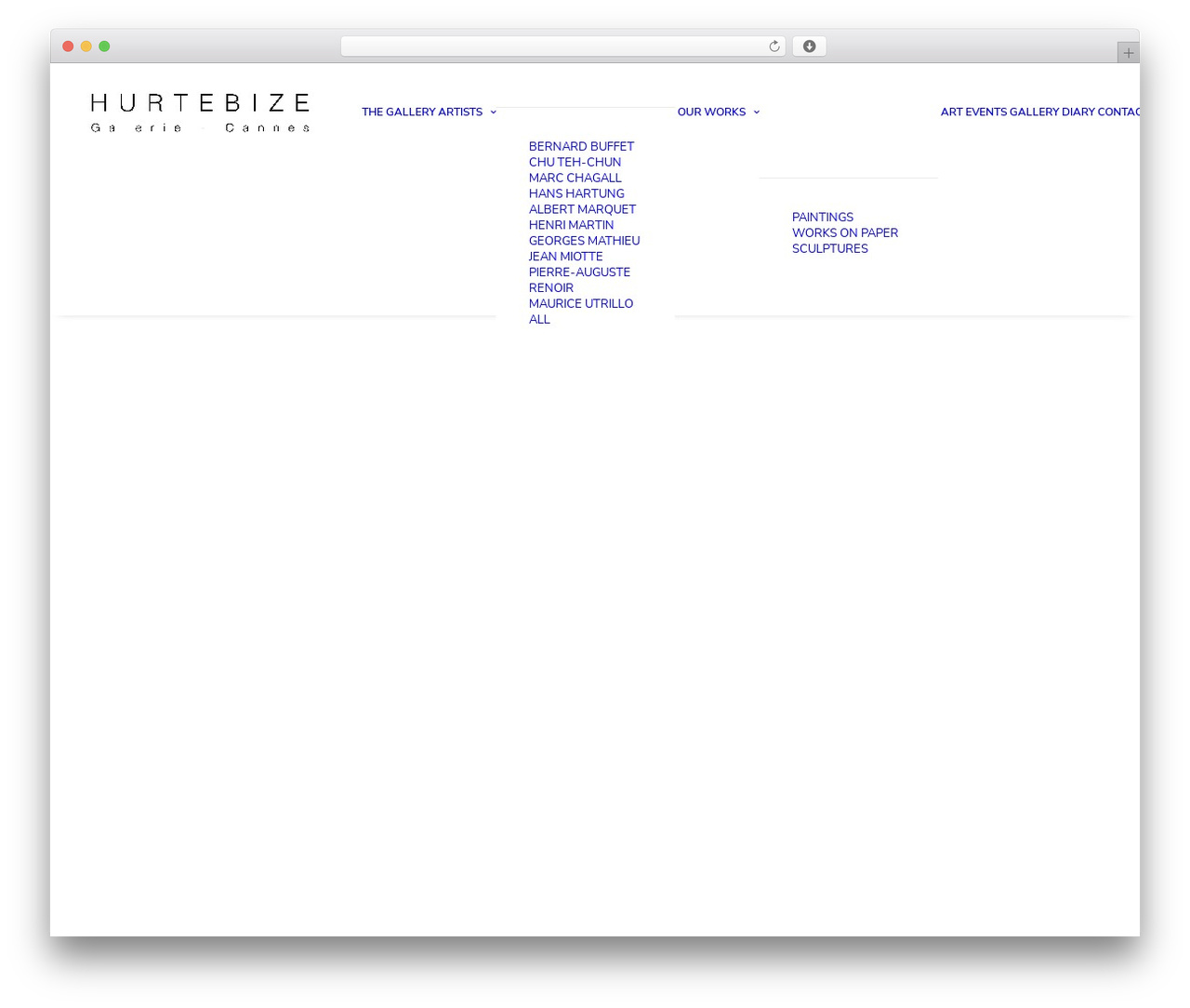
Task: Open Pierre-Auguste Renoir's page
Action: click(x=579, y=280)
